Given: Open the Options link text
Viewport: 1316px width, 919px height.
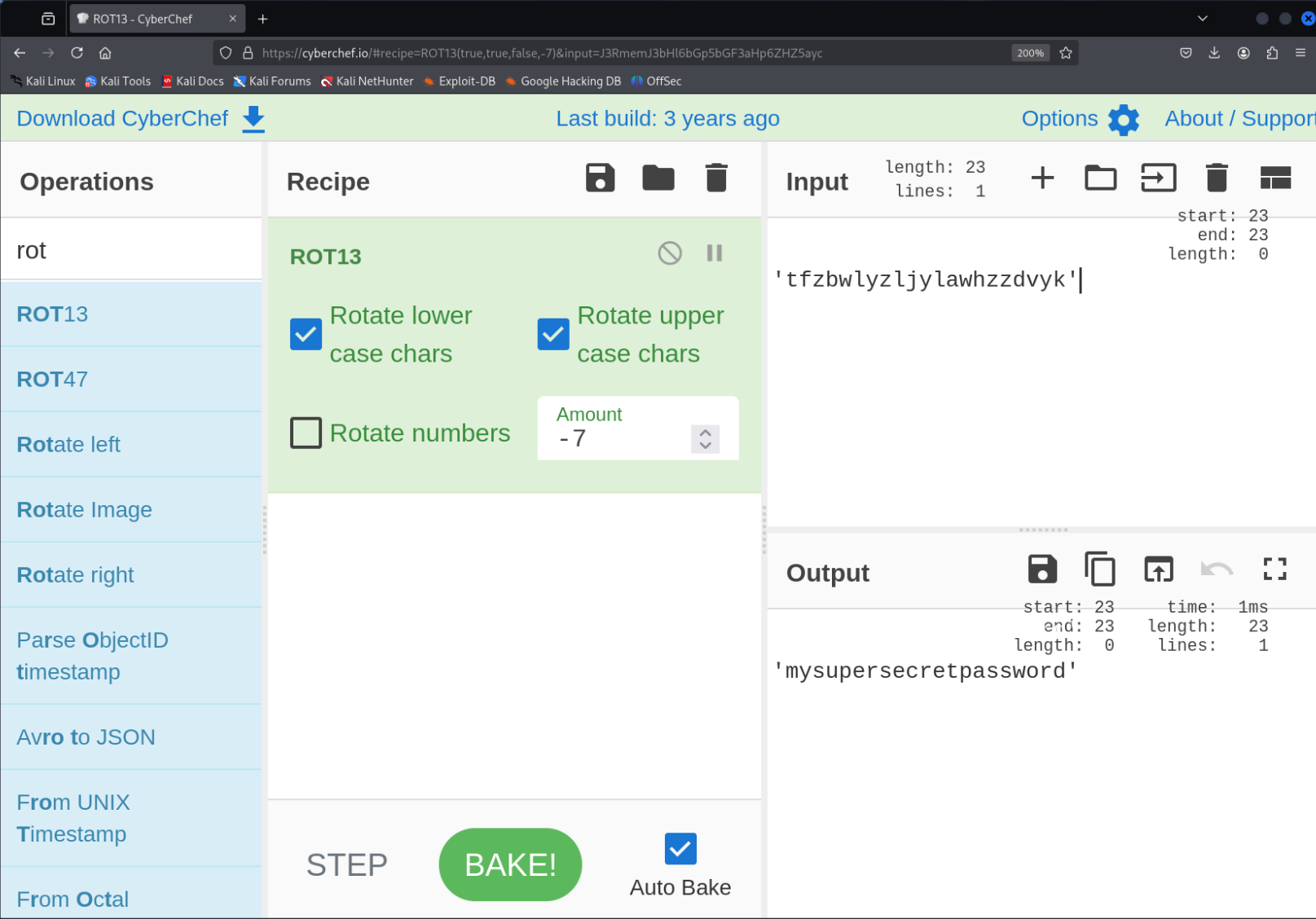Looking at the screenshot, I should coord(1059,119).
